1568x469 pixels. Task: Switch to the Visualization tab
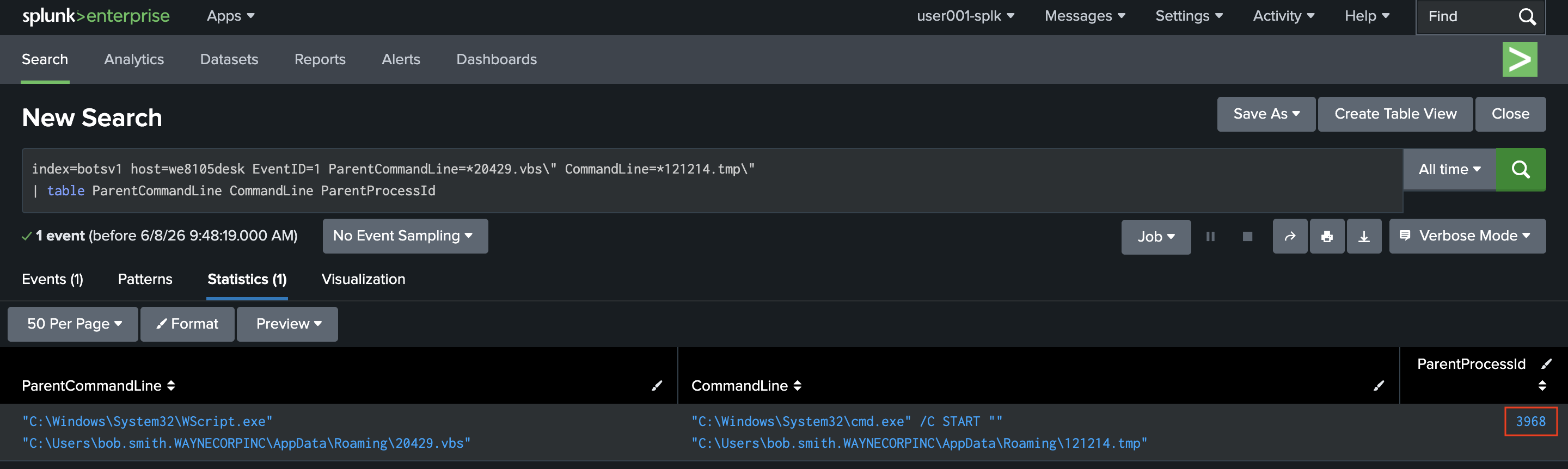tap(363, 279)
